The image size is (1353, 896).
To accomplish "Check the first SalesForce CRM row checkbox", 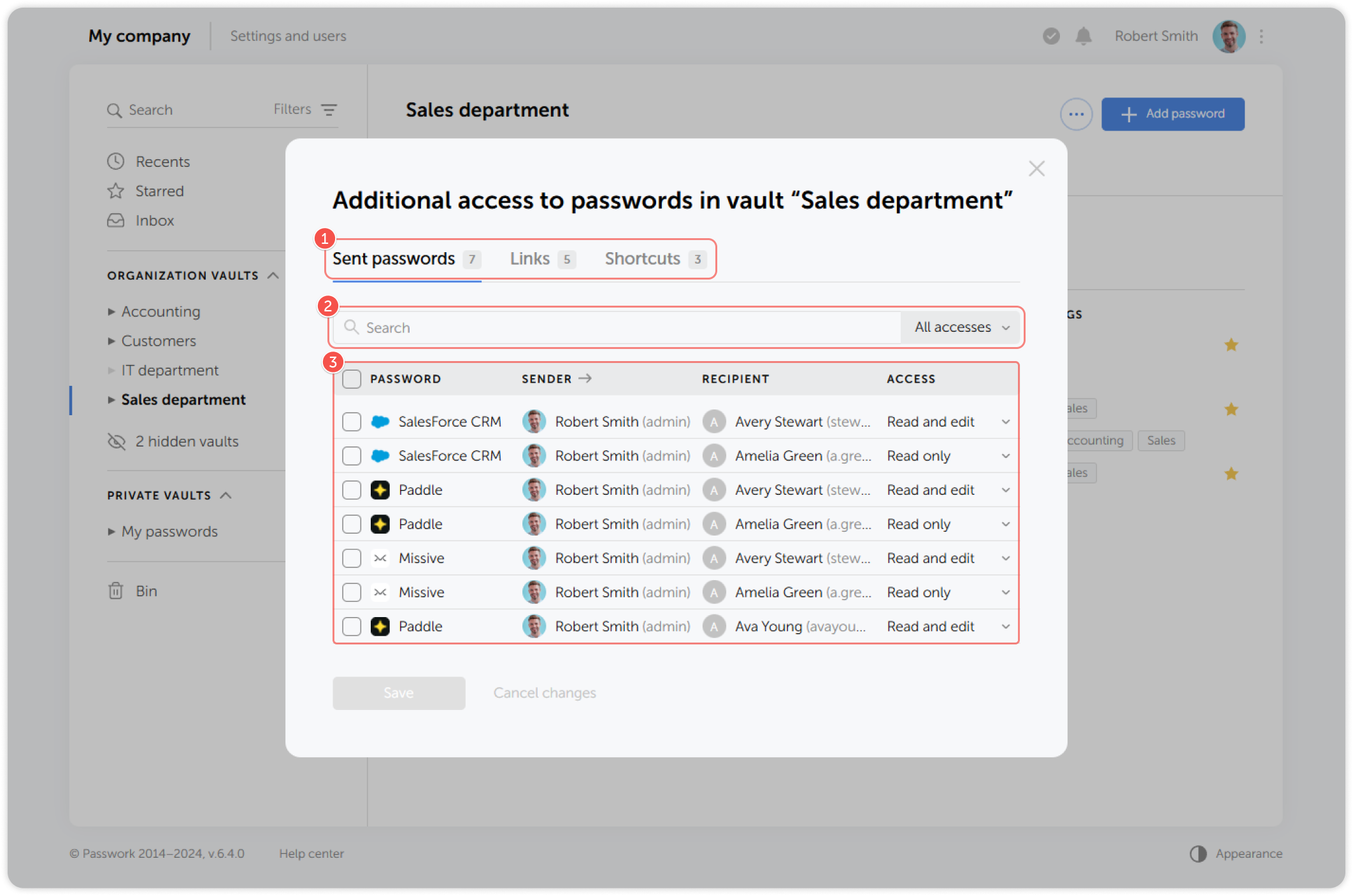I will pos(351,421).
